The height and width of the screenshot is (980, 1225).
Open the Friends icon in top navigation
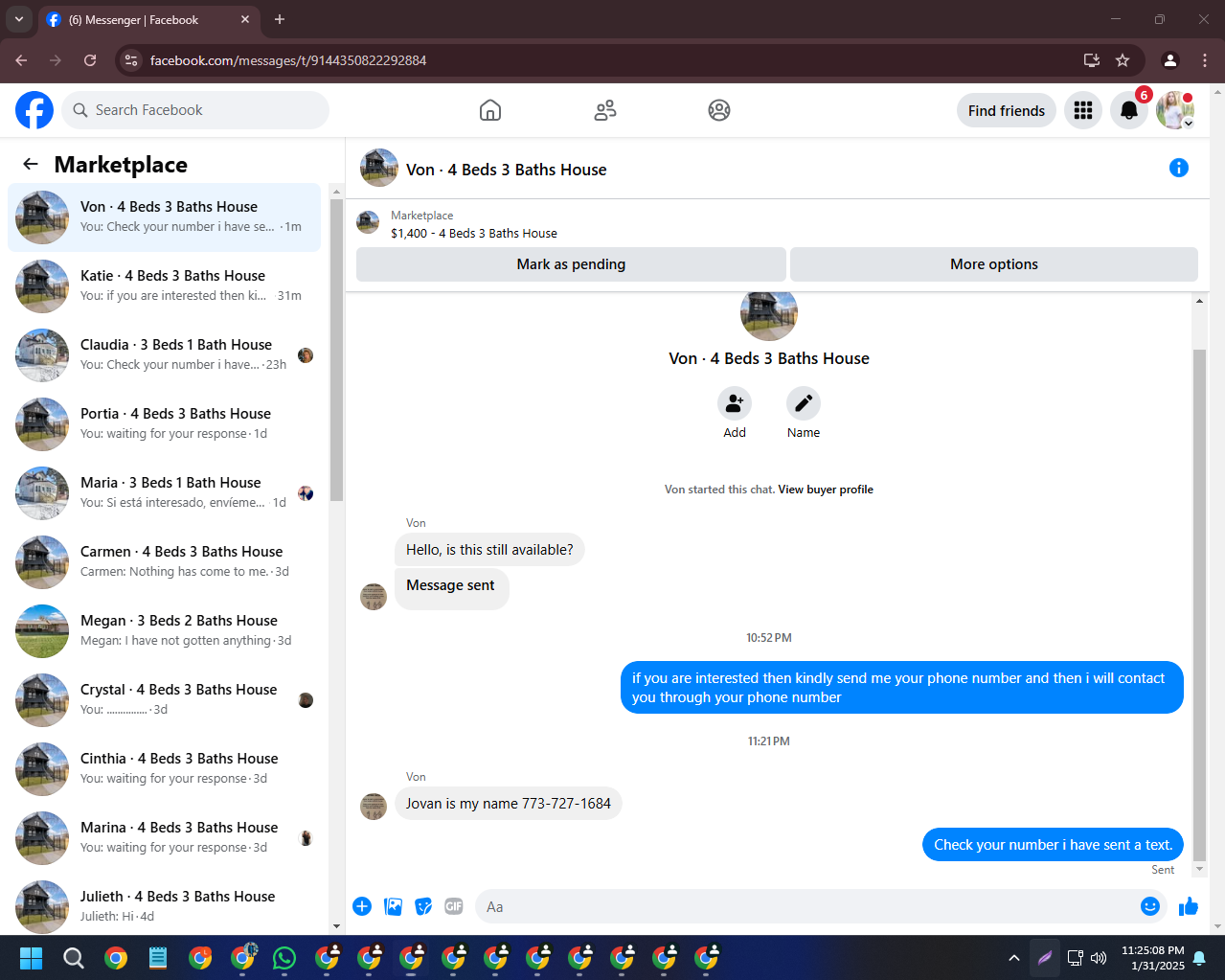pos(605,110)
